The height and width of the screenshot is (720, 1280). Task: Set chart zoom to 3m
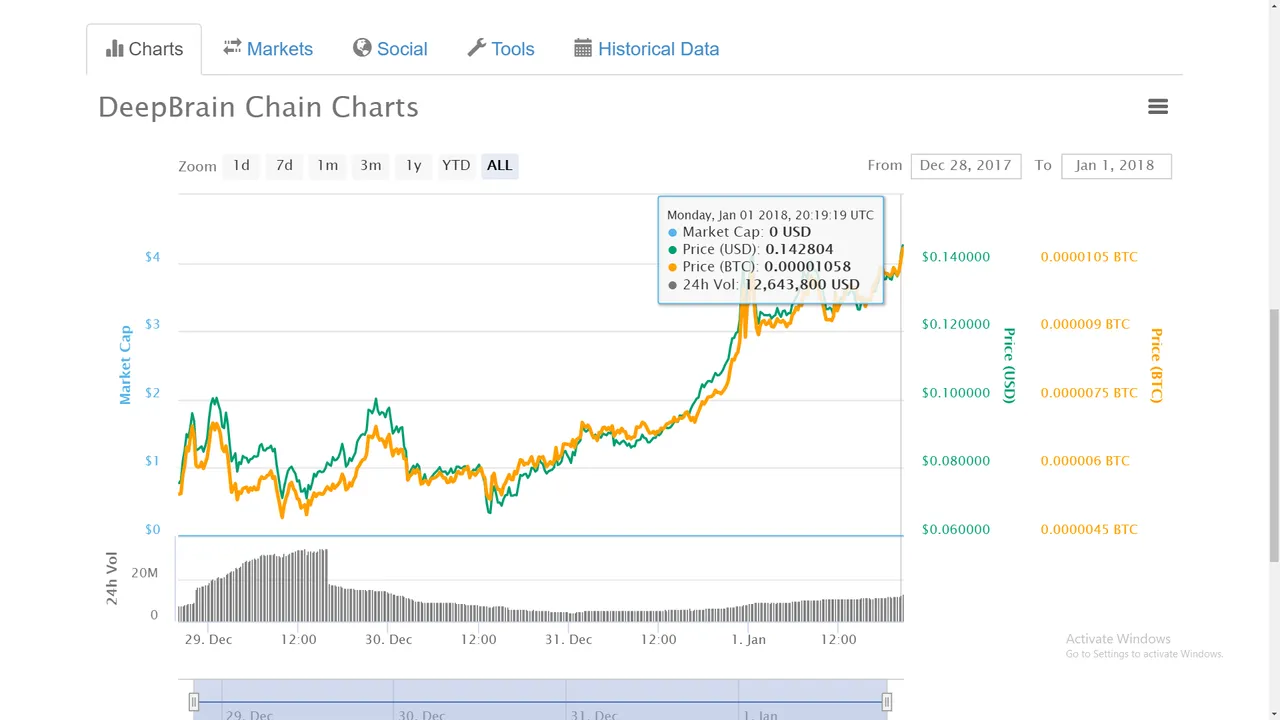[371, 166]
